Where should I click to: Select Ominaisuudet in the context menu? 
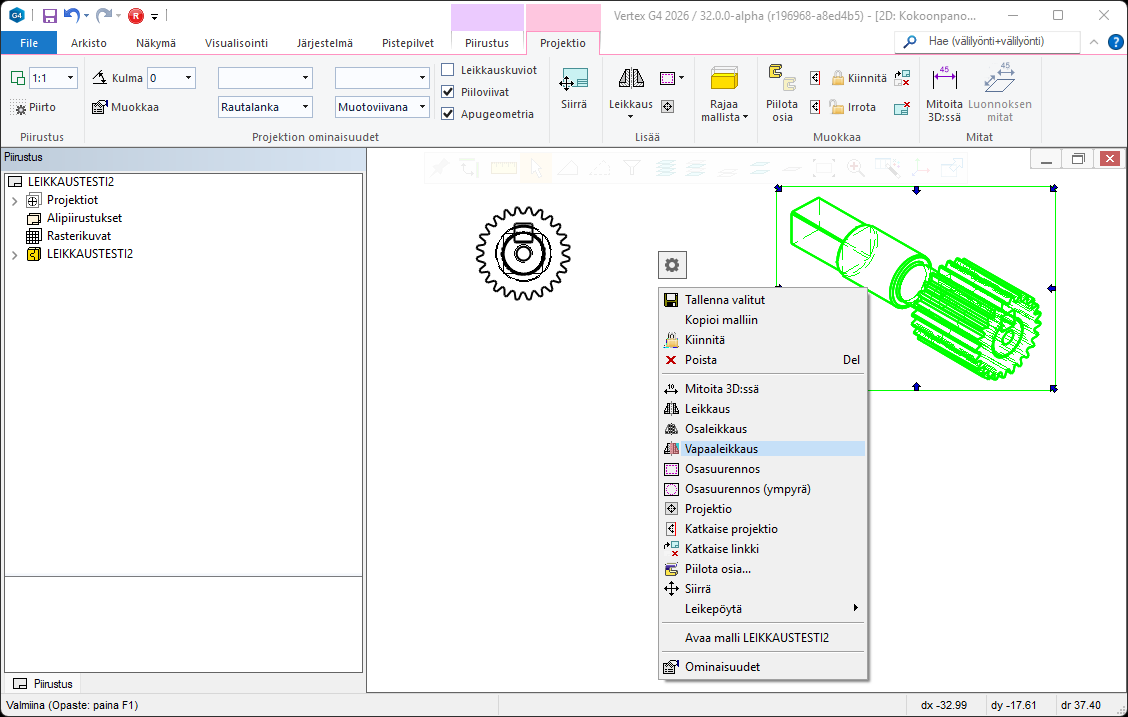[x=722, y=667]
